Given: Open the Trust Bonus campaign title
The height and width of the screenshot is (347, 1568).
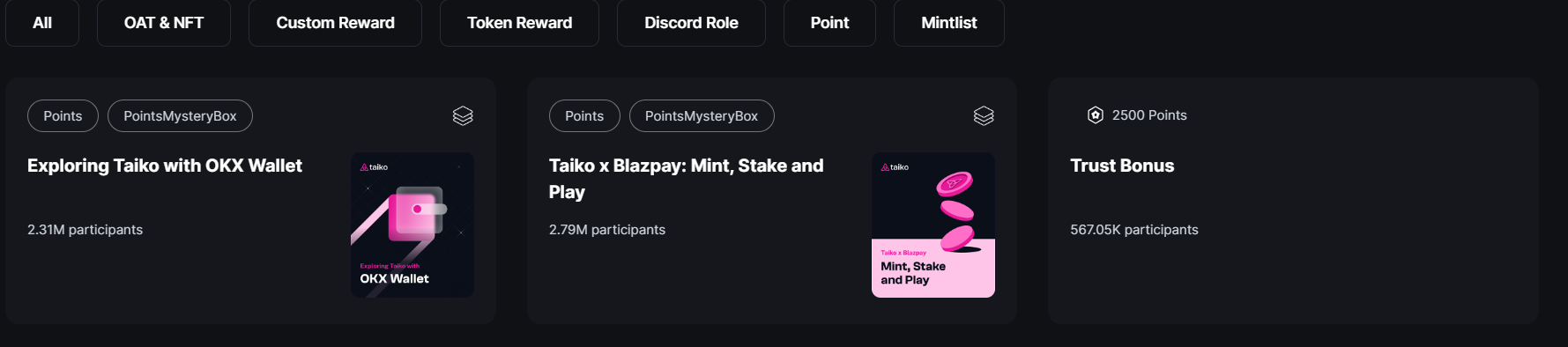Looking at the screenshot, I should coord(1122,166).
